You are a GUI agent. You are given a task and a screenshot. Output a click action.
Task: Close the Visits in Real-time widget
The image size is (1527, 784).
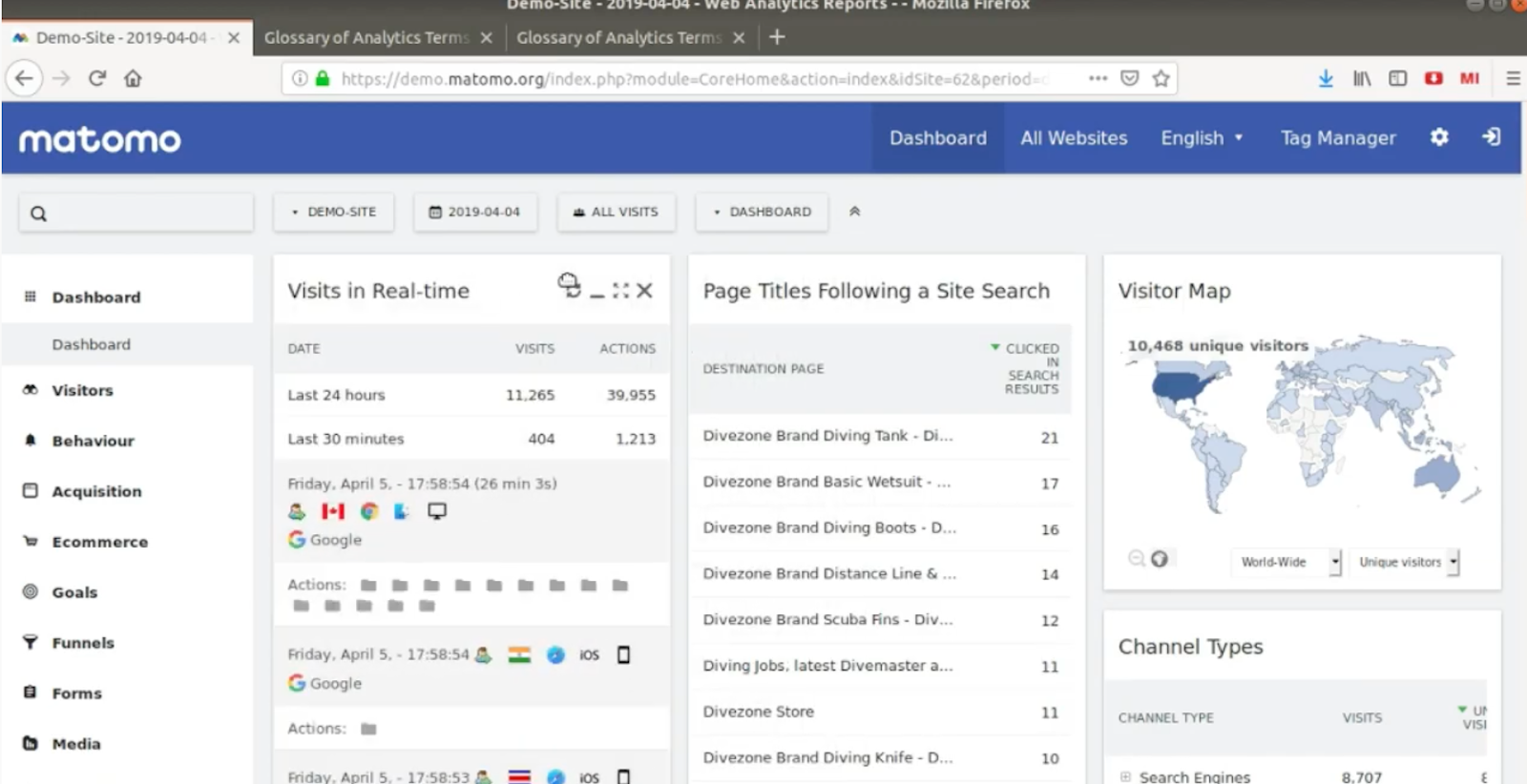pyautogui.click(x=645, y=290)
